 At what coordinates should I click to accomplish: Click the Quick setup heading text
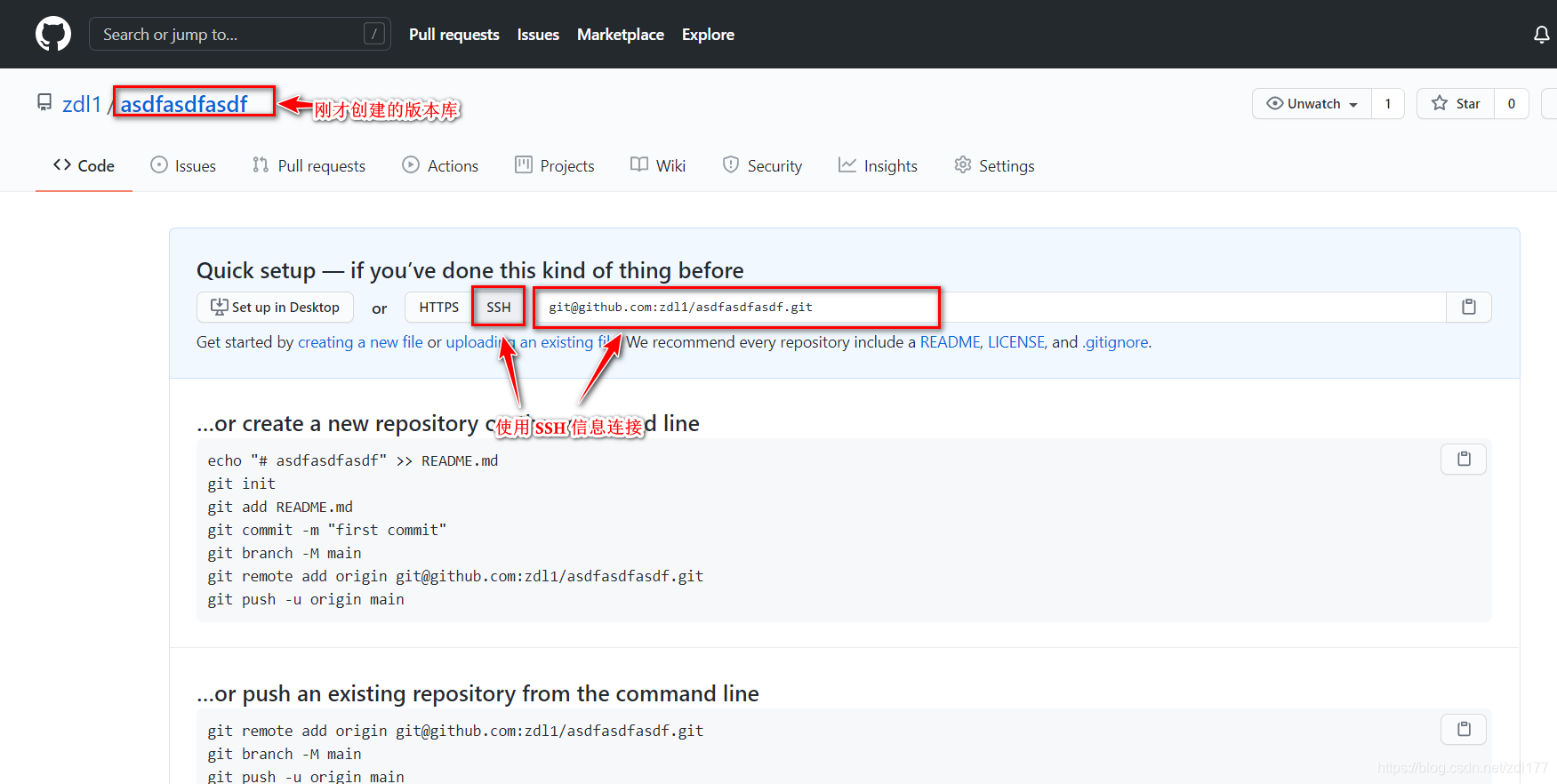[470, 270]
